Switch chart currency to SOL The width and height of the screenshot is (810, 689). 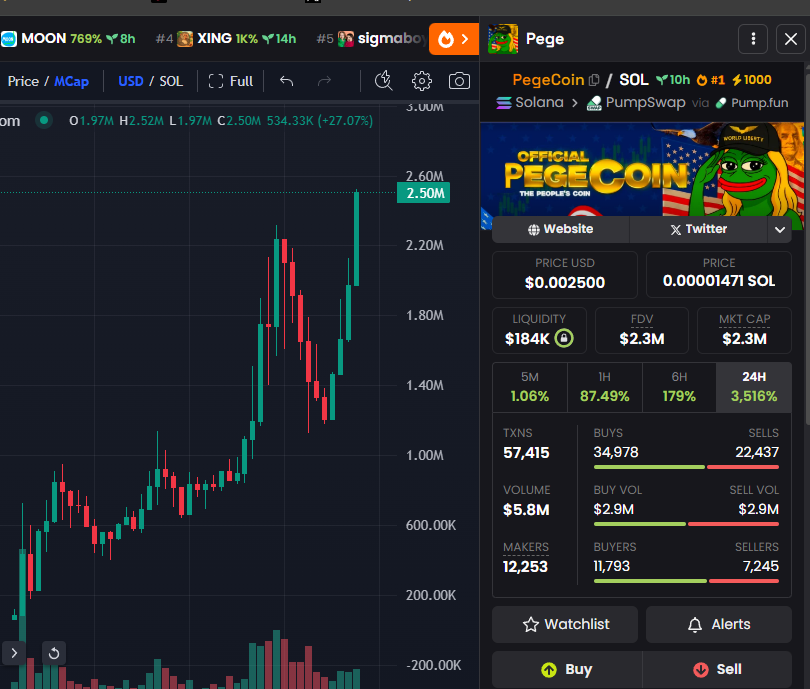pyautogui.click(x=171, y=81)
